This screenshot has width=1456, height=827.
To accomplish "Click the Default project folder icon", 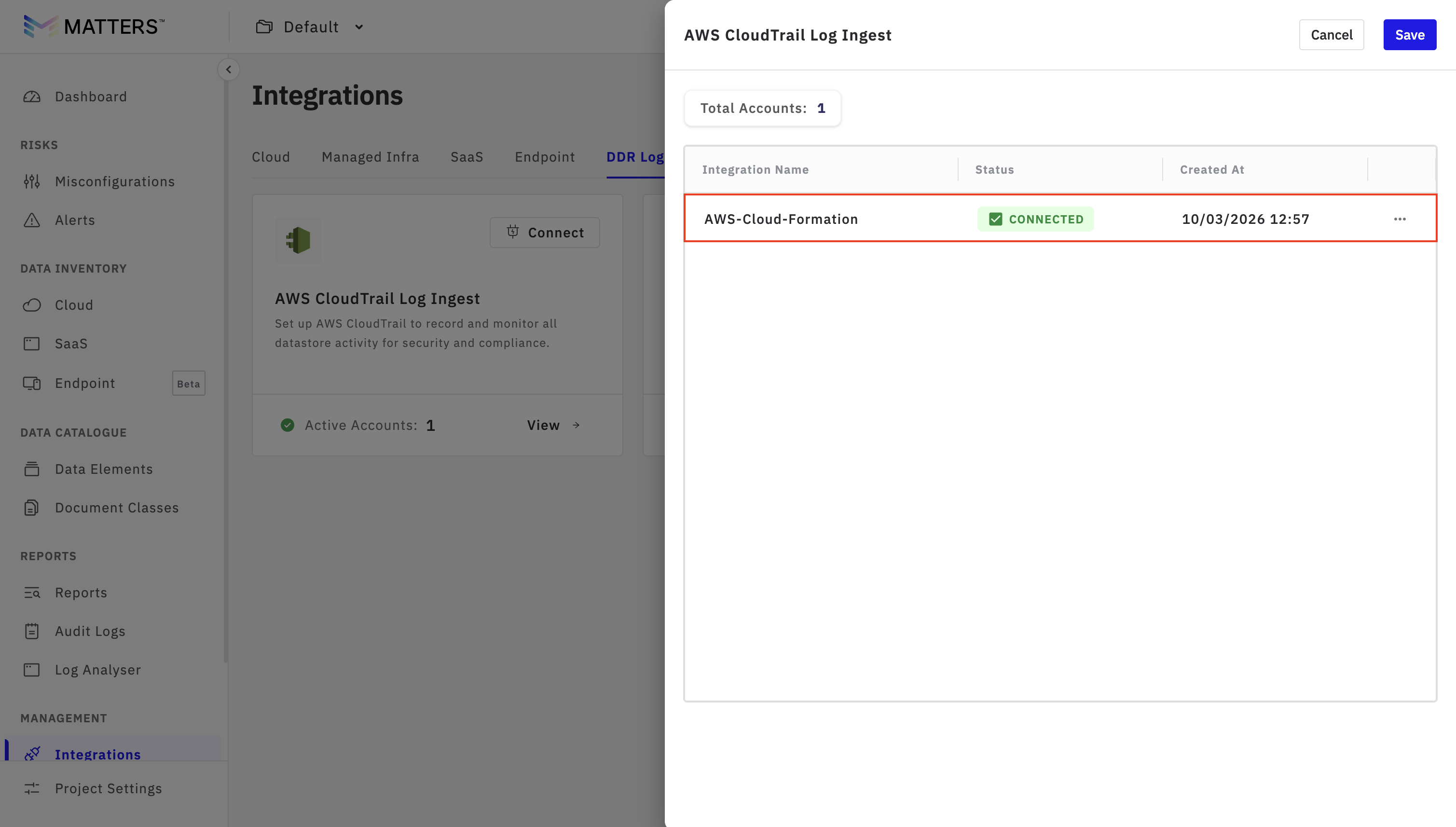I will (264, 27).
